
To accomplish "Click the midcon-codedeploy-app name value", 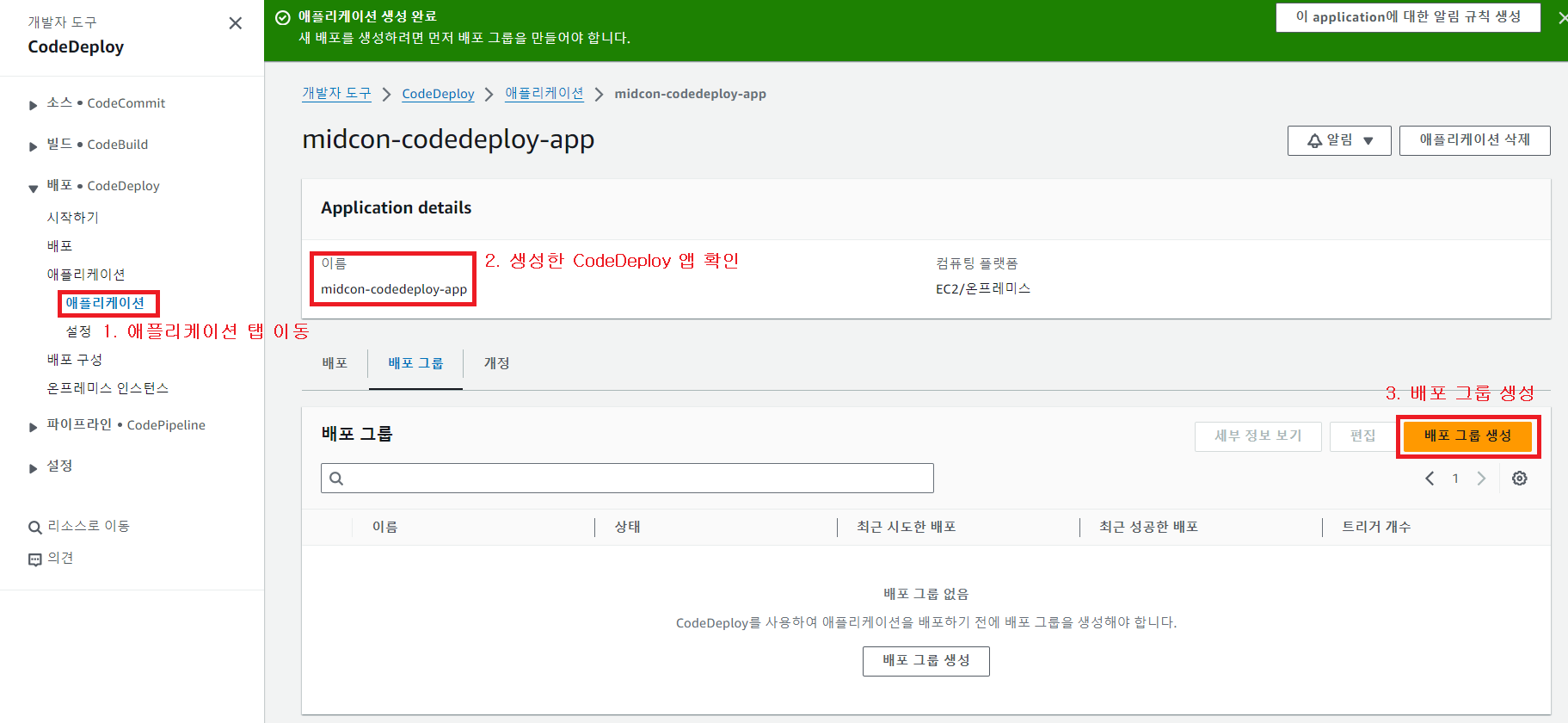I will [394, 289].
